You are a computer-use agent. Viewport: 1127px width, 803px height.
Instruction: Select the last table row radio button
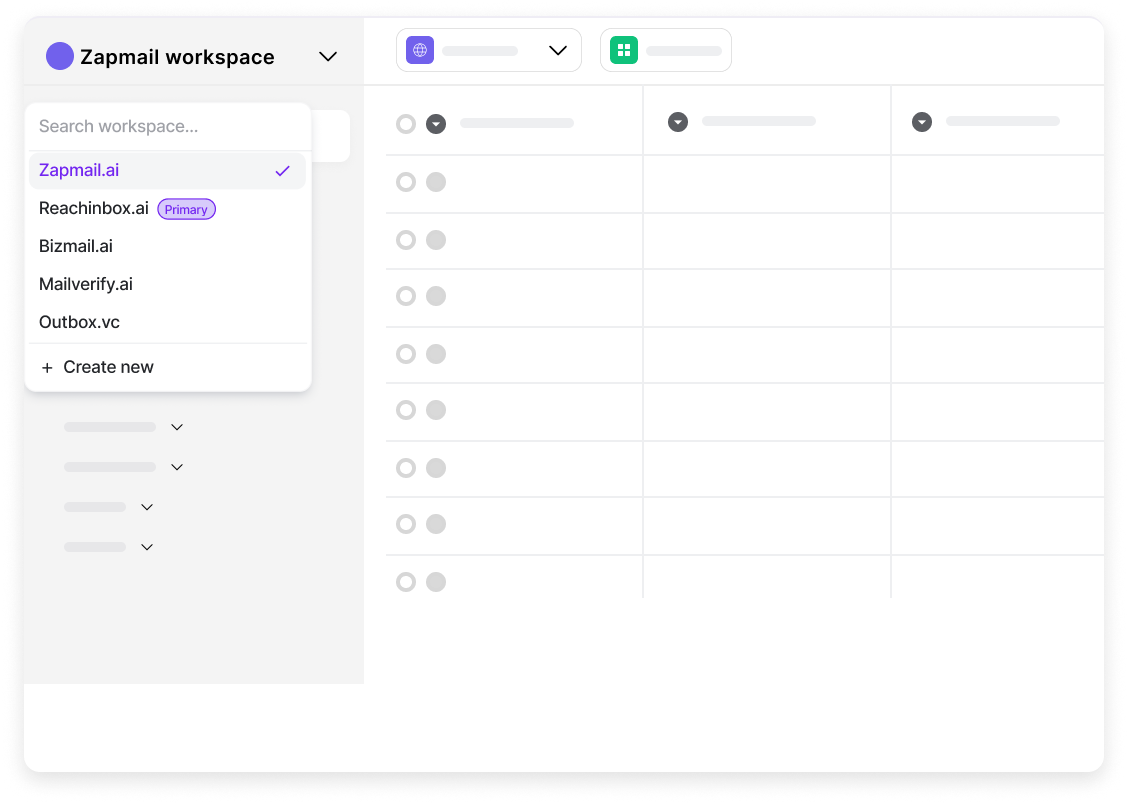[x=406, y=582]
